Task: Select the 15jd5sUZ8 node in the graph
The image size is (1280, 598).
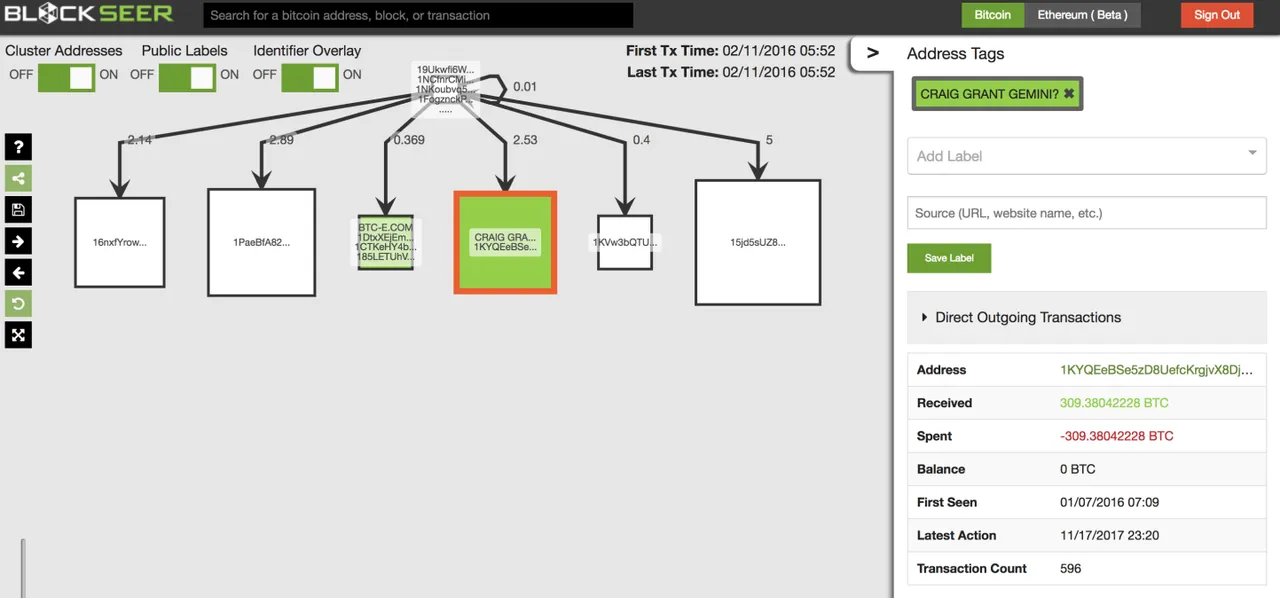Action: 758,242
